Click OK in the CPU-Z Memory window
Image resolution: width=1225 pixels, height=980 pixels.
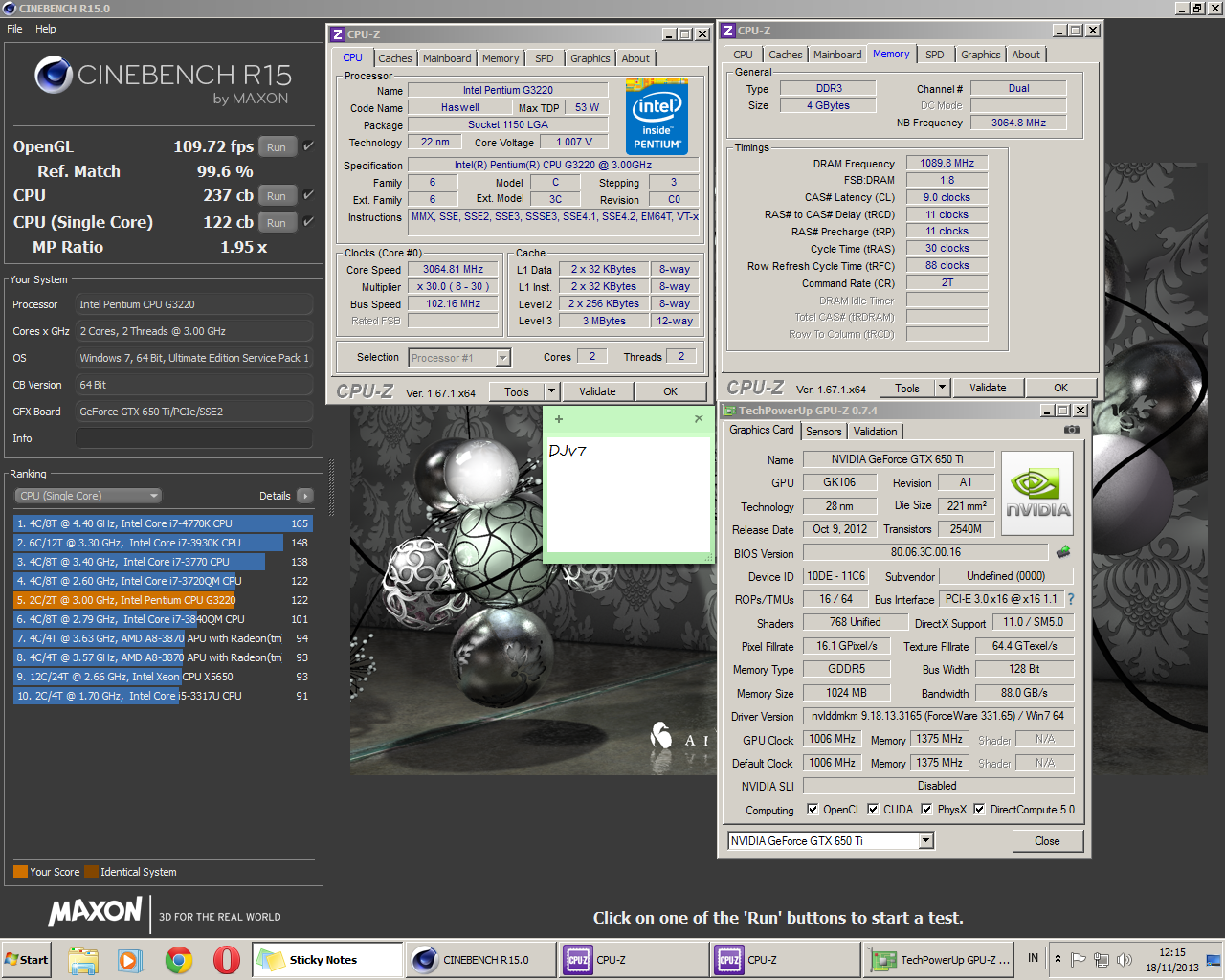point(1060,388)
